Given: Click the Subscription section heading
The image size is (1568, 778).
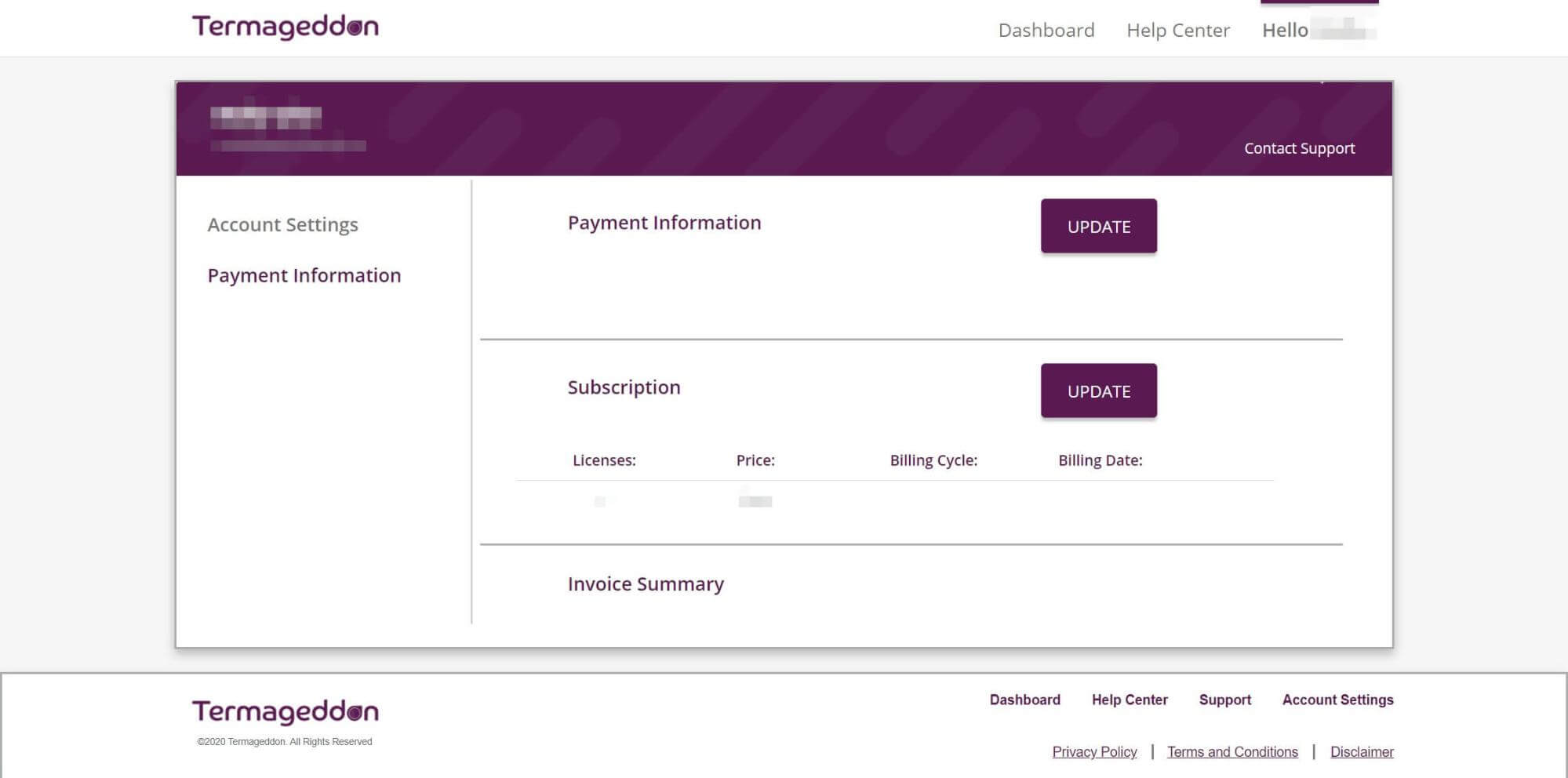Looking at the screenshot, I should pos(624,387).
